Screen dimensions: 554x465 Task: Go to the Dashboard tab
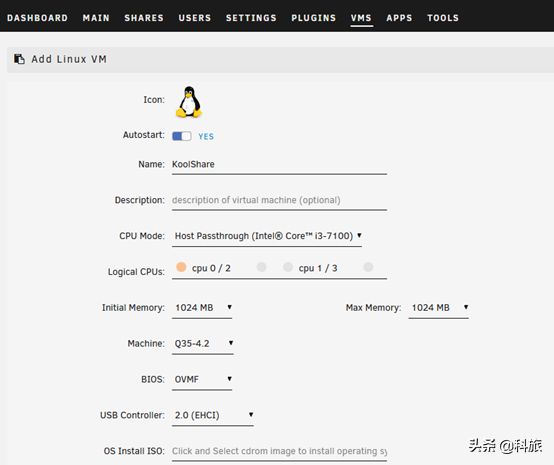coord(37,18)
